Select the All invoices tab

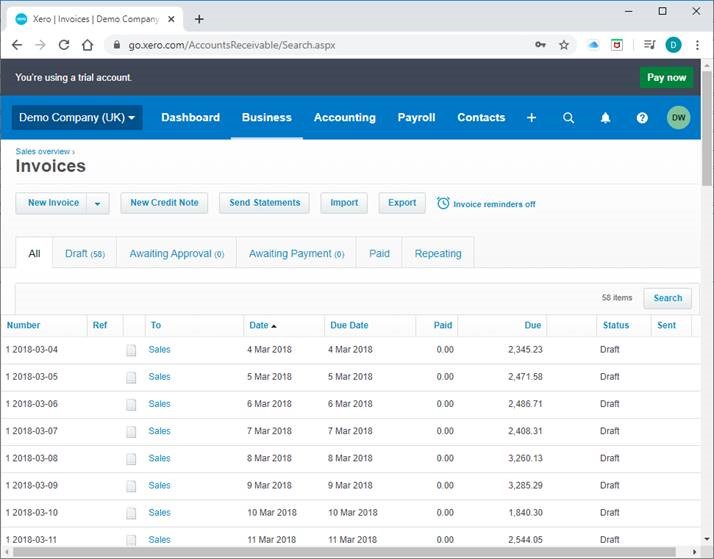pyautogui.click(x=34, y=253)
